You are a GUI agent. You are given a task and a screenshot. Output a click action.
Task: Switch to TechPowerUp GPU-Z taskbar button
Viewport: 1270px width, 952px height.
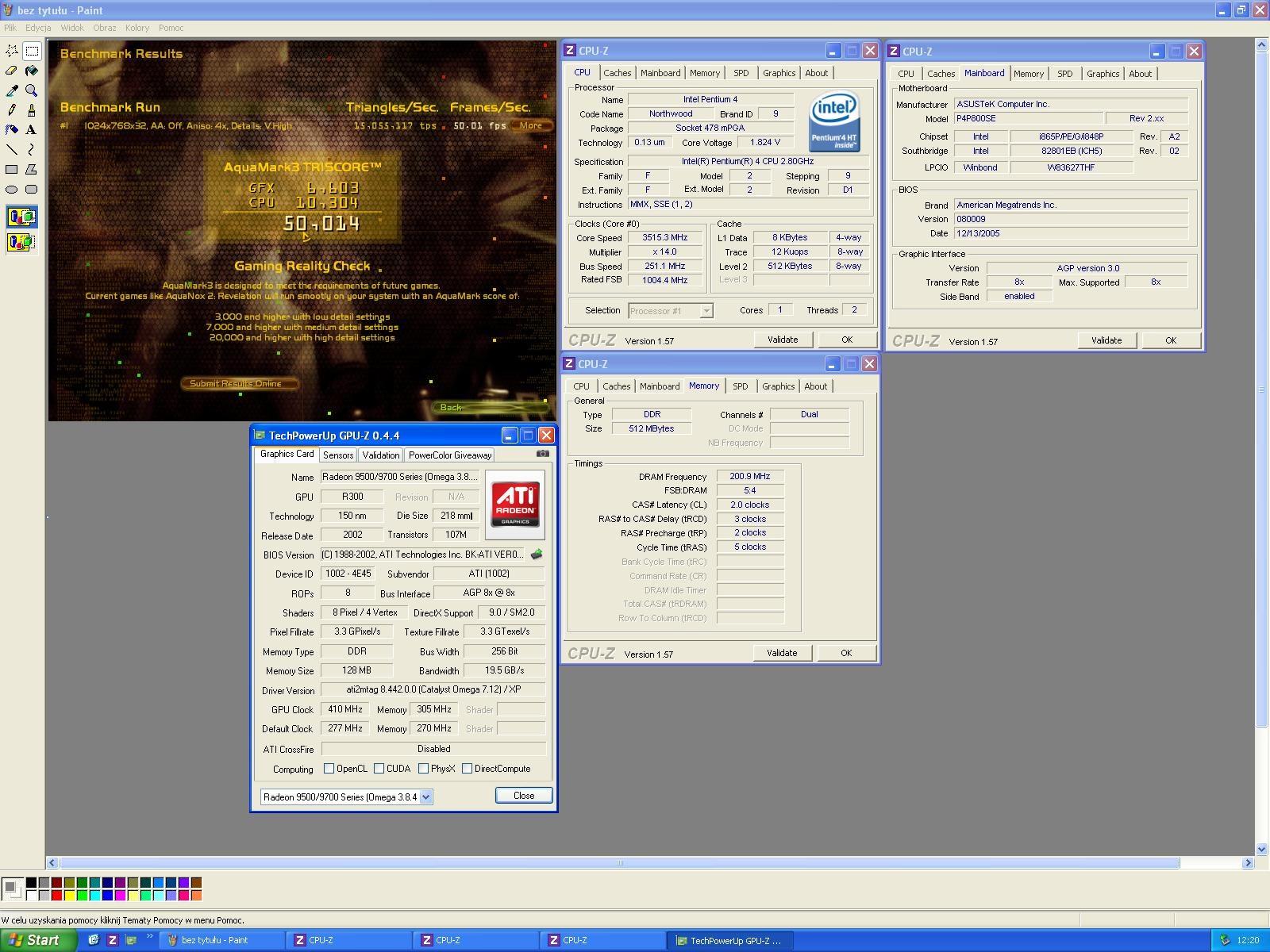(x=729, y=940)
